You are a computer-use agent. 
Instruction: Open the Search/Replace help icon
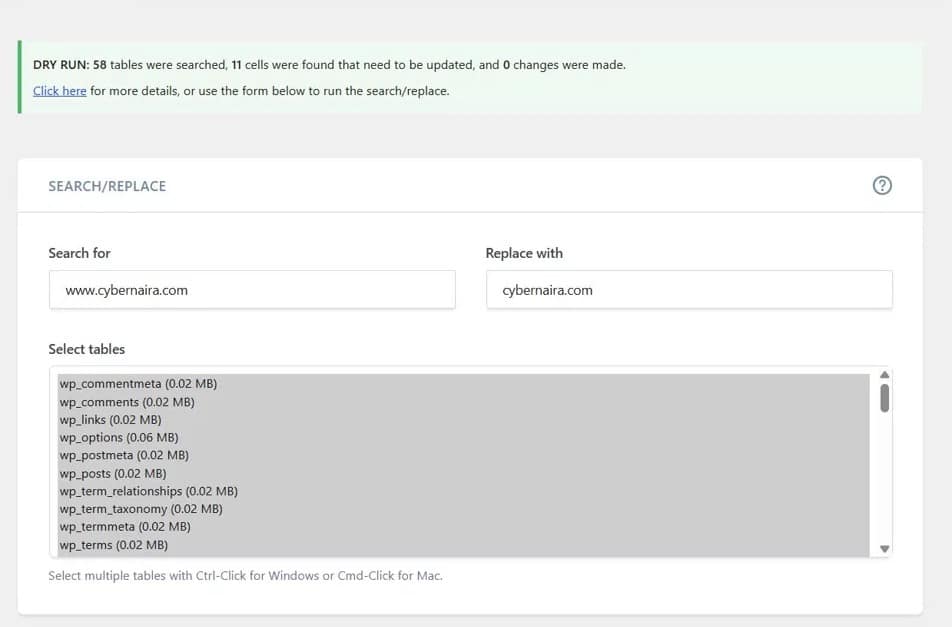point(882,185)
